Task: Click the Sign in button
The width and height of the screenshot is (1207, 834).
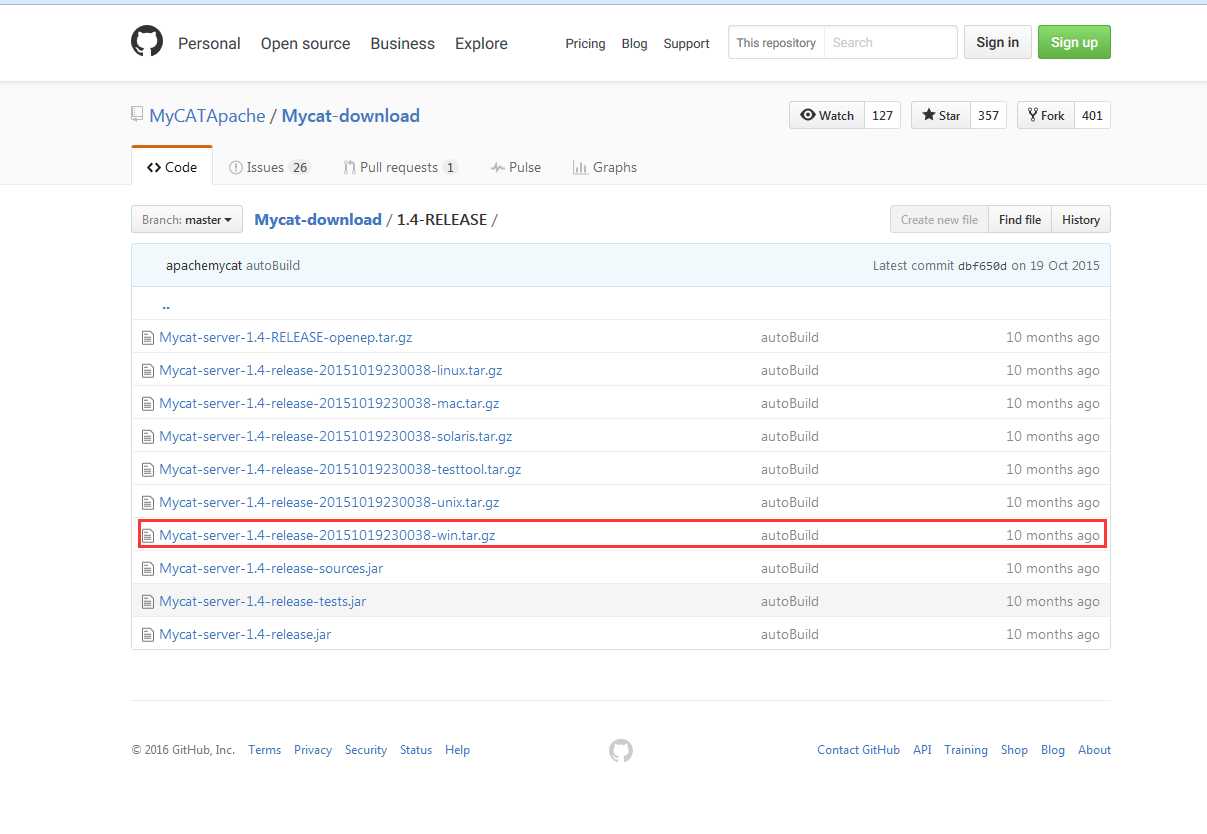Action: [x=998, y=42]
